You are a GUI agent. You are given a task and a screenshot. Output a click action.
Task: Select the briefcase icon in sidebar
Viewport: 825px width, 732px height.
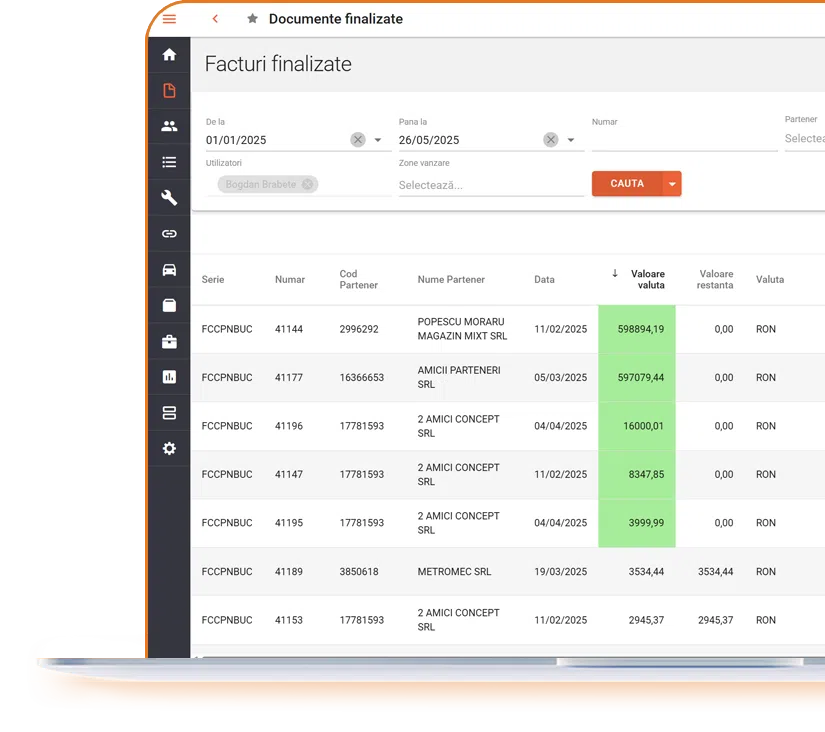168,340
